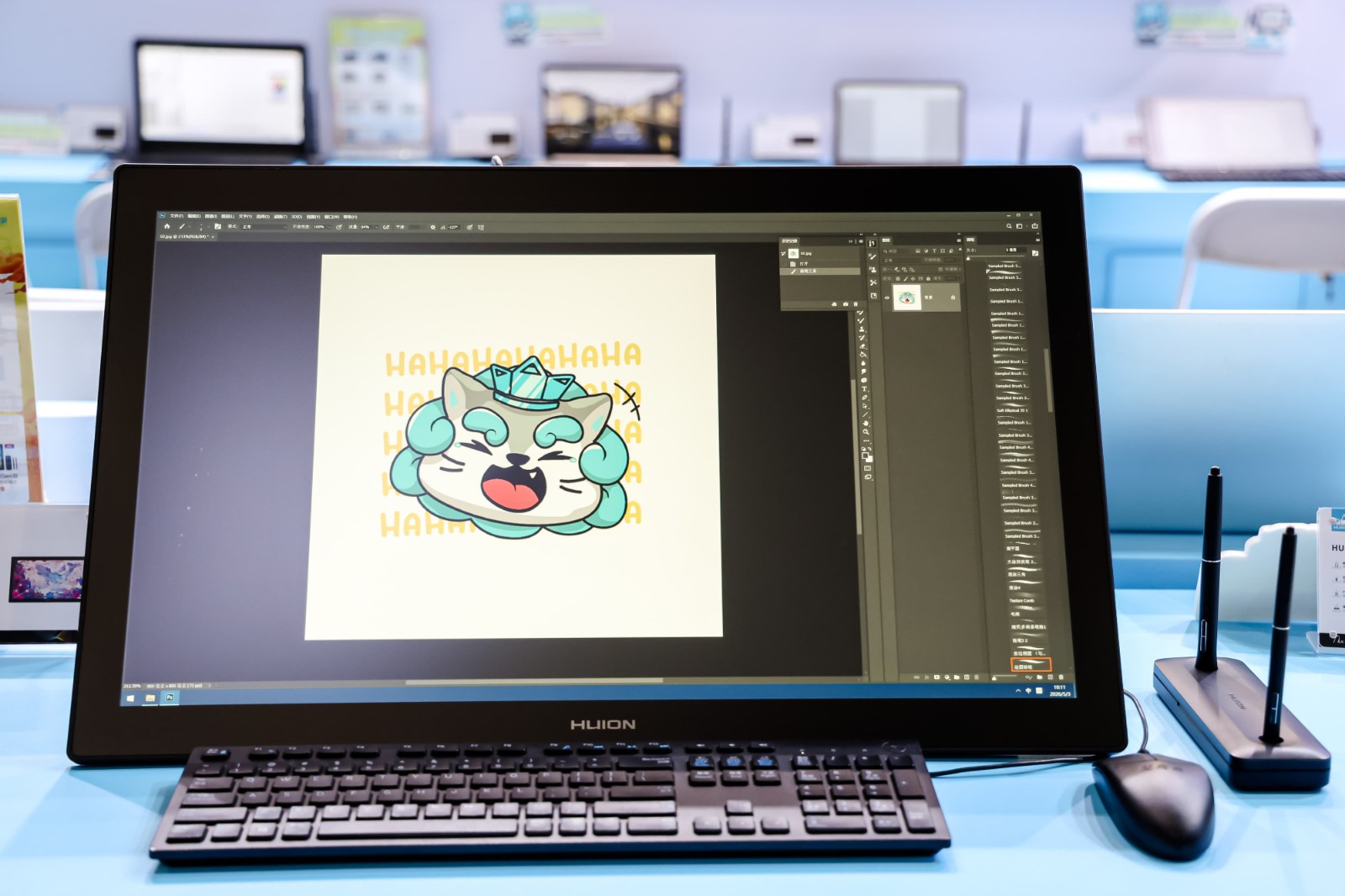Select the Horizontal Type tool
The width and height of the screenshot is (1345, 896).
pyautogui.click(x=864, y=389)
